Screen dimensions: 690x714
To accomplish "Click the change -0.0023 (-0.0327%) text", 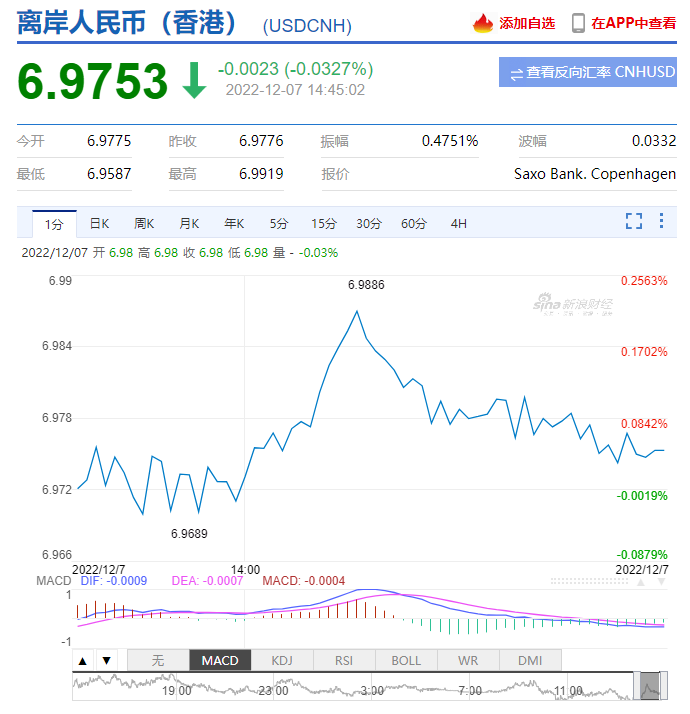I will point(296,69).
